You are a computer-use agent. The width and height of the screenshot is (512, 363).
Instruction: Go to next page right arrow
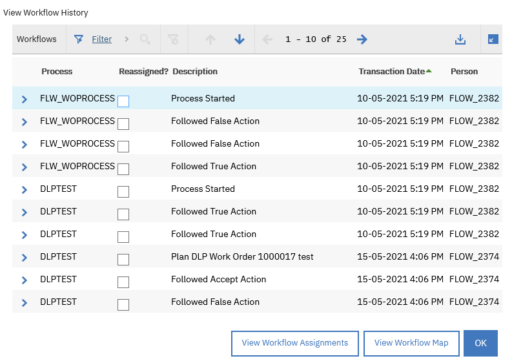(x=362, y=39)
